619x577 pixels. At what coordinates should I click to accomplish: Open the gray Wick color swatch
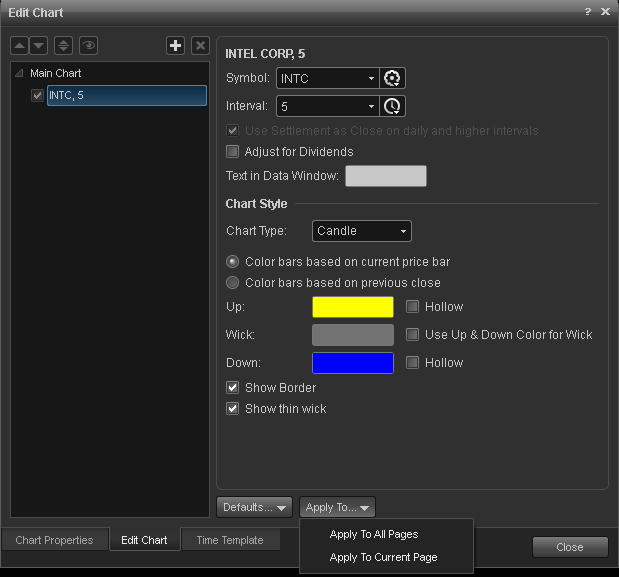pos(353,335)
